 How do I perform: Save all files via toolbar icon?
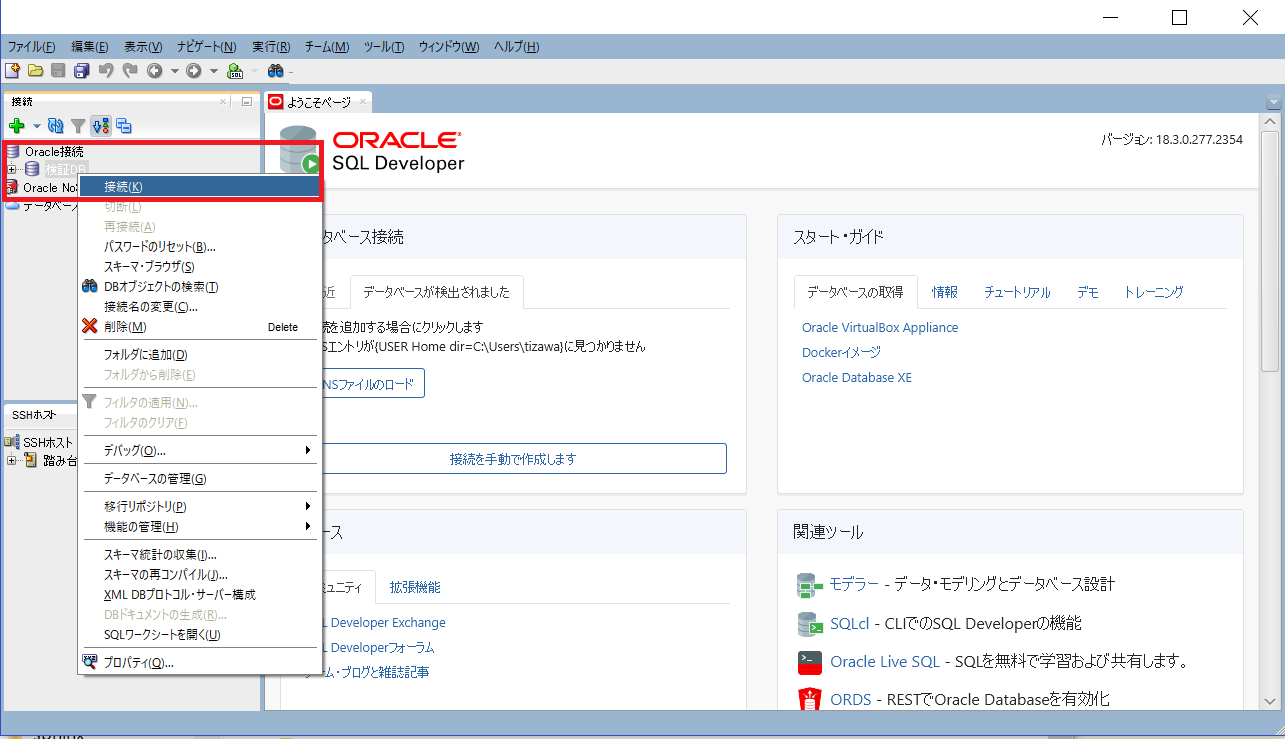[81, 70]
